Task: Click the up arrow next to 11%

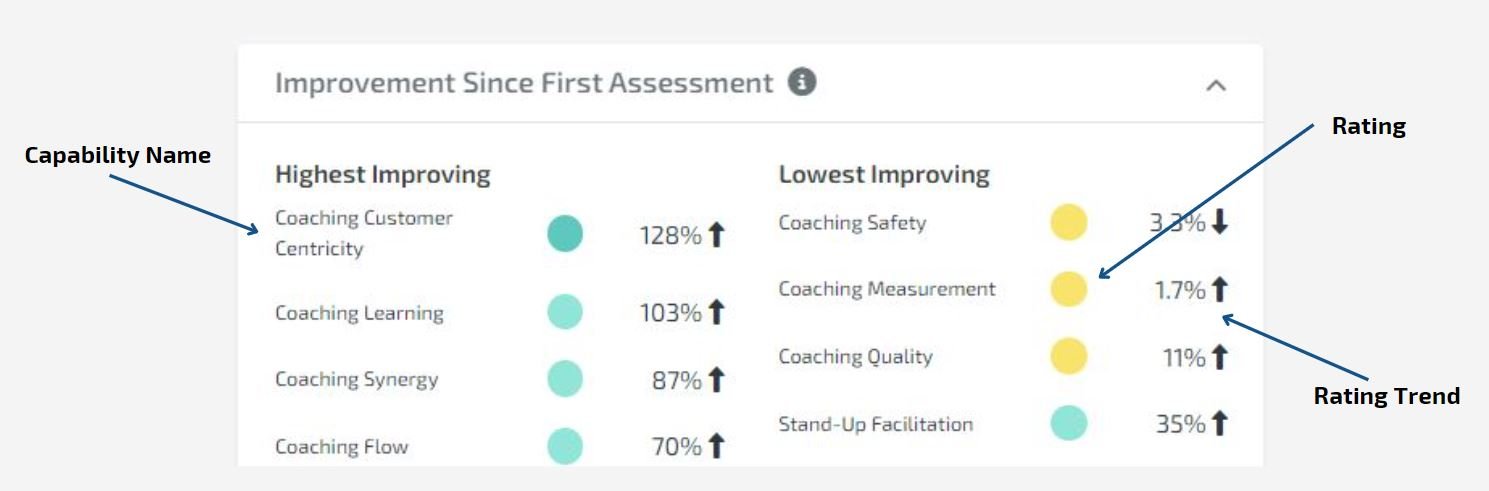Action: (1219, 357)
